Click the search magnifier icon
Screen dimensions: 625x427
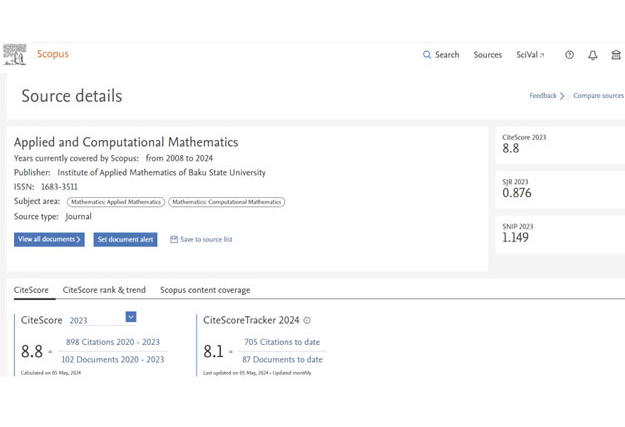427,55
